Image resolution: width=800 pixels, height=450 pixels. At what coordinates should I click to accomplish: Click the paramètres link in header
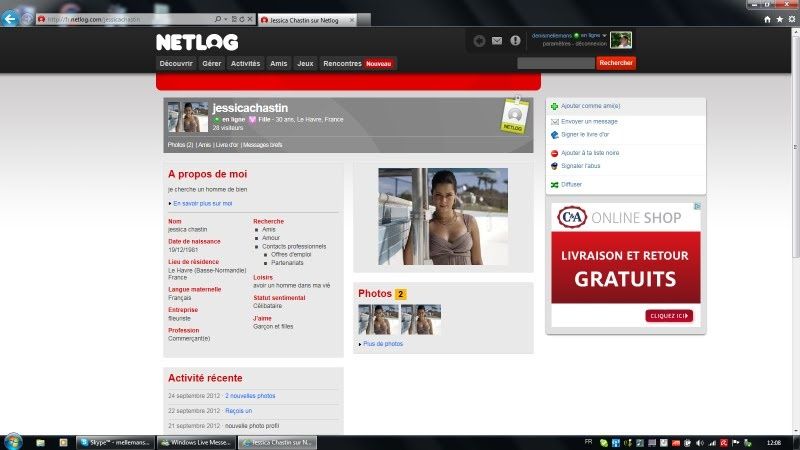click(557, 44)
